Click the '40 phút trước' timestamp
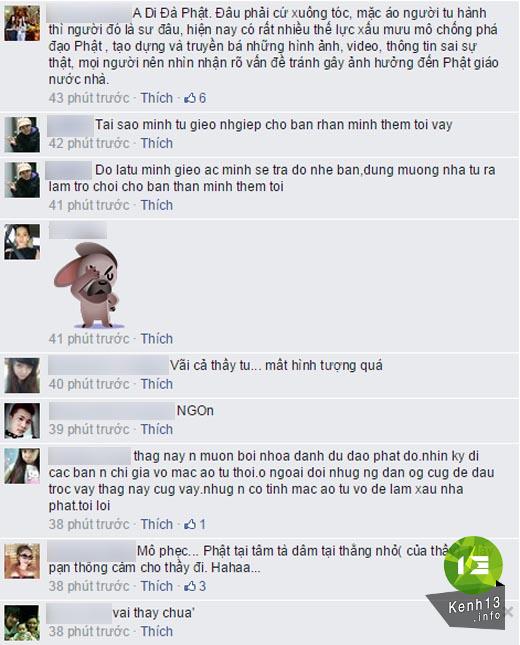The image size is (520, 645). coord(89,384)
